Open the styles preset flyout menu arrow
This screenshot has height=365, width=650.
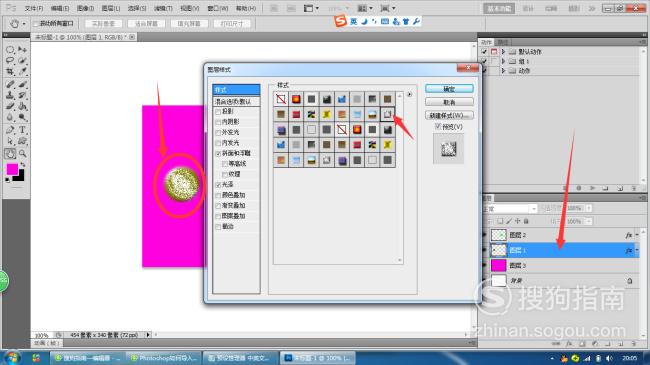(410, 95)
